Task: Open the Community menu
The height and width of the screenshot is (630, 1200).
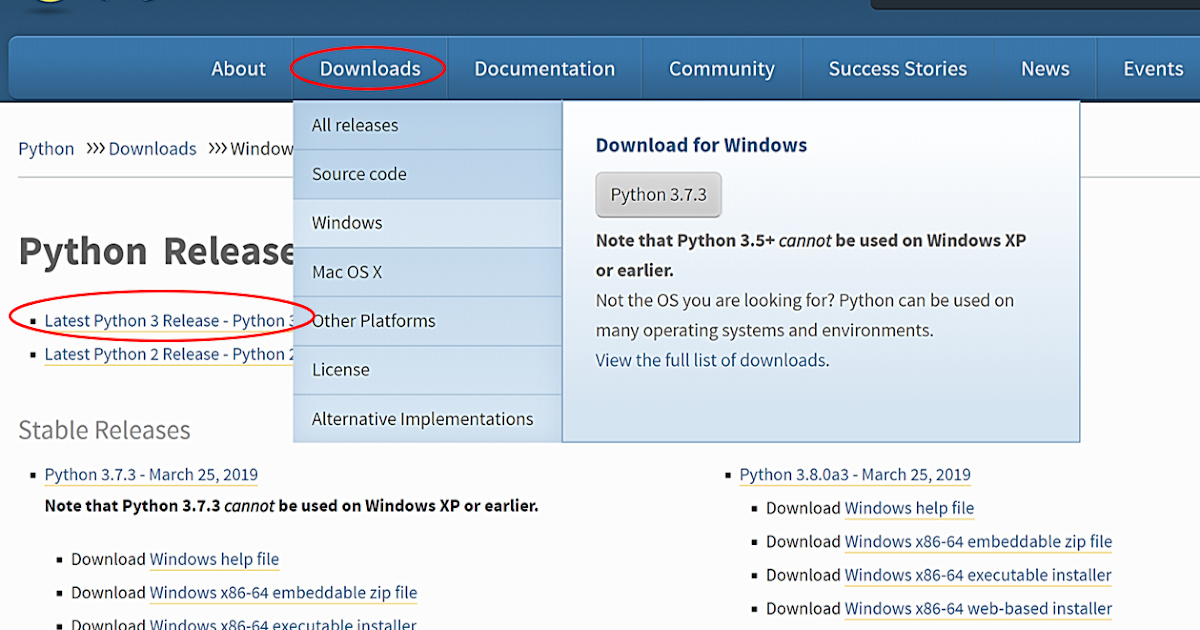Action: pyautogui.click(x=721, y=68)
